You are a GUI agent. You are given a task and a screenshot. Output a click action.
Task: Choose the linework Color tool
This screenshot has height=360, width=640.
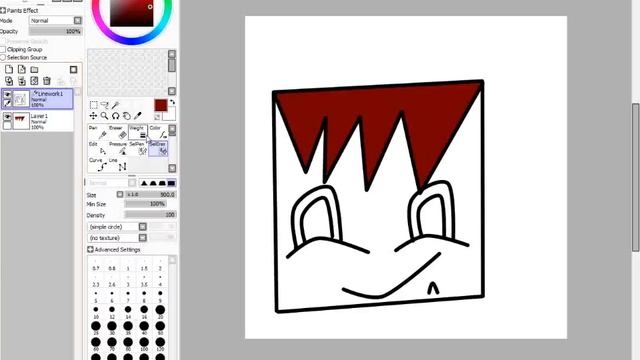pyautogui.click(x=158, y=132)
